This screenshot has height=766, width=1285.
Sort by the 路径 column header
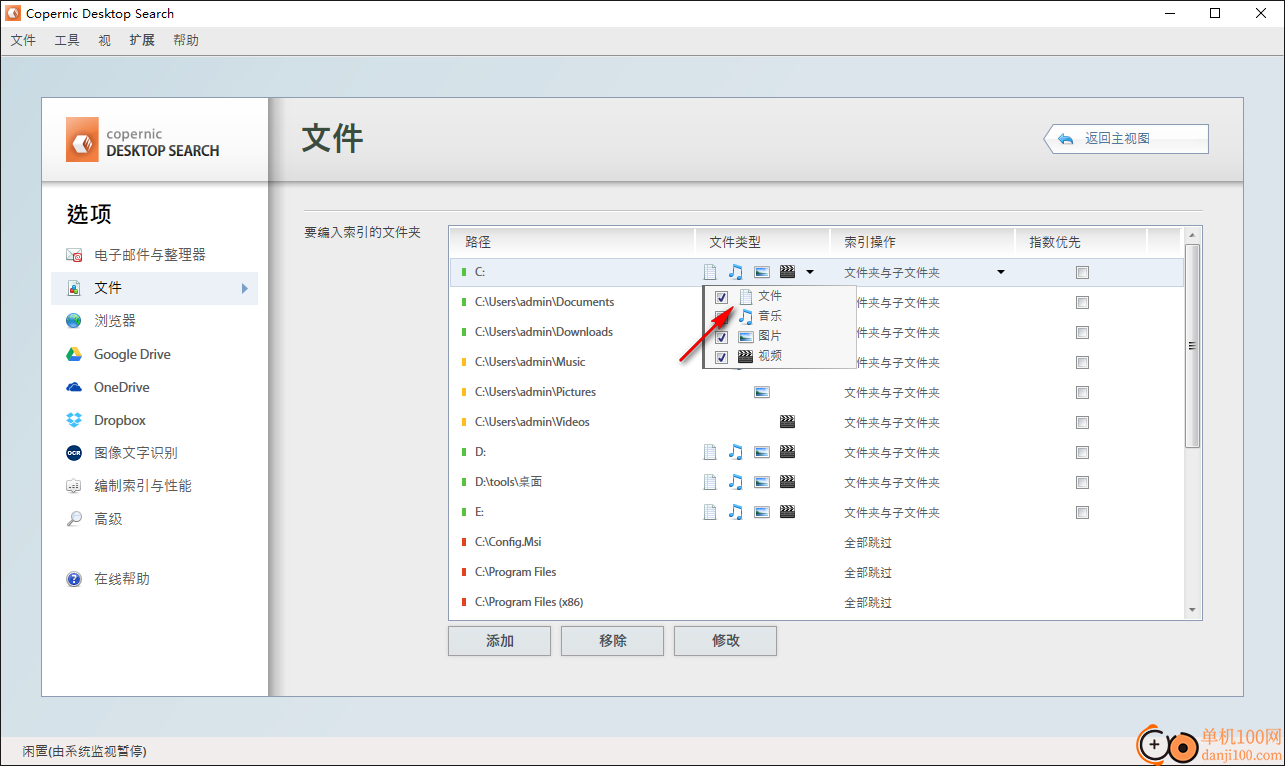click(x=572, y=242)
